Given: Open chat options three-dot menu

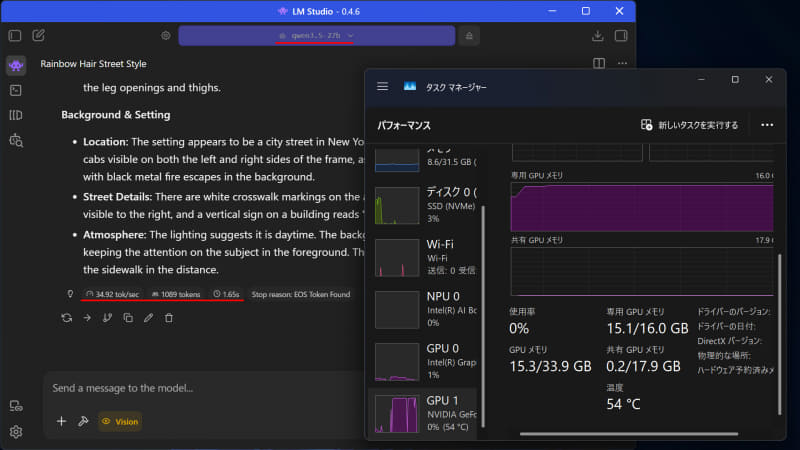Looking at the screenshot, I should (622, 63).
